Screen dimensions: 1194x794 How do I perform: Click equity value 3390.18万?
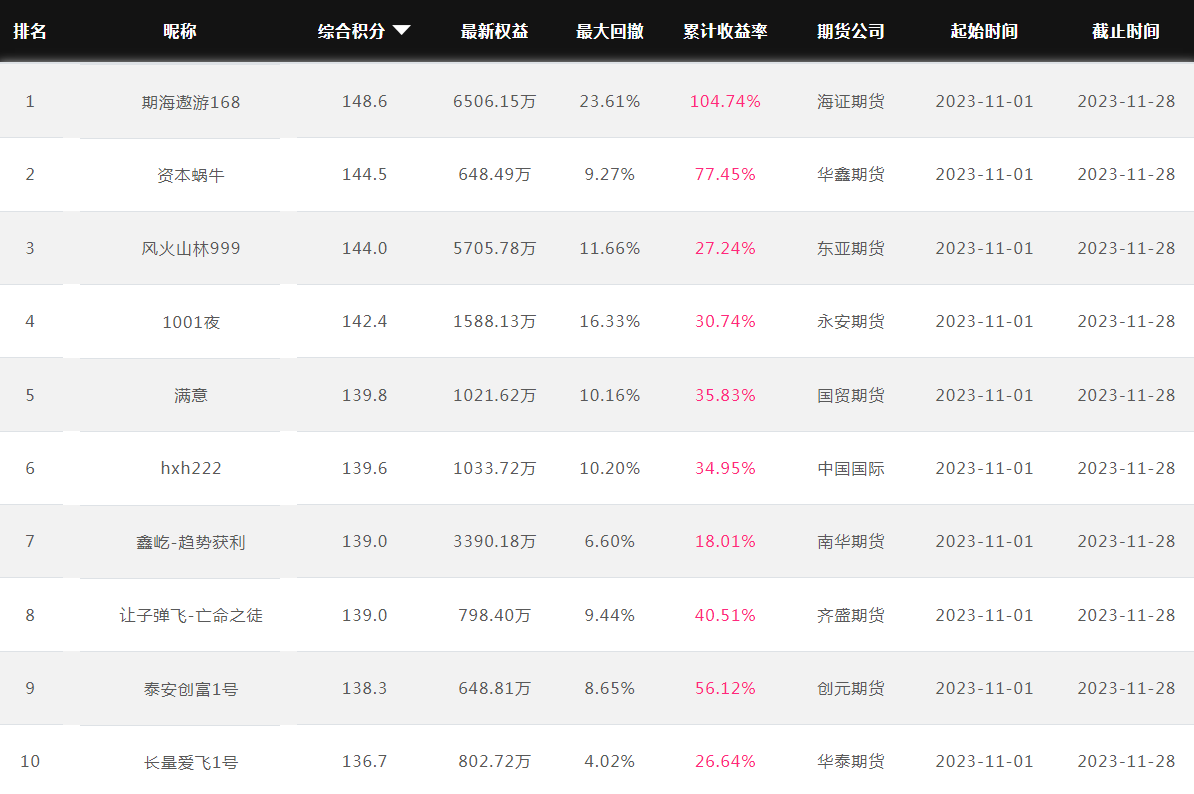pyautogui.click(x=495, y=541)
